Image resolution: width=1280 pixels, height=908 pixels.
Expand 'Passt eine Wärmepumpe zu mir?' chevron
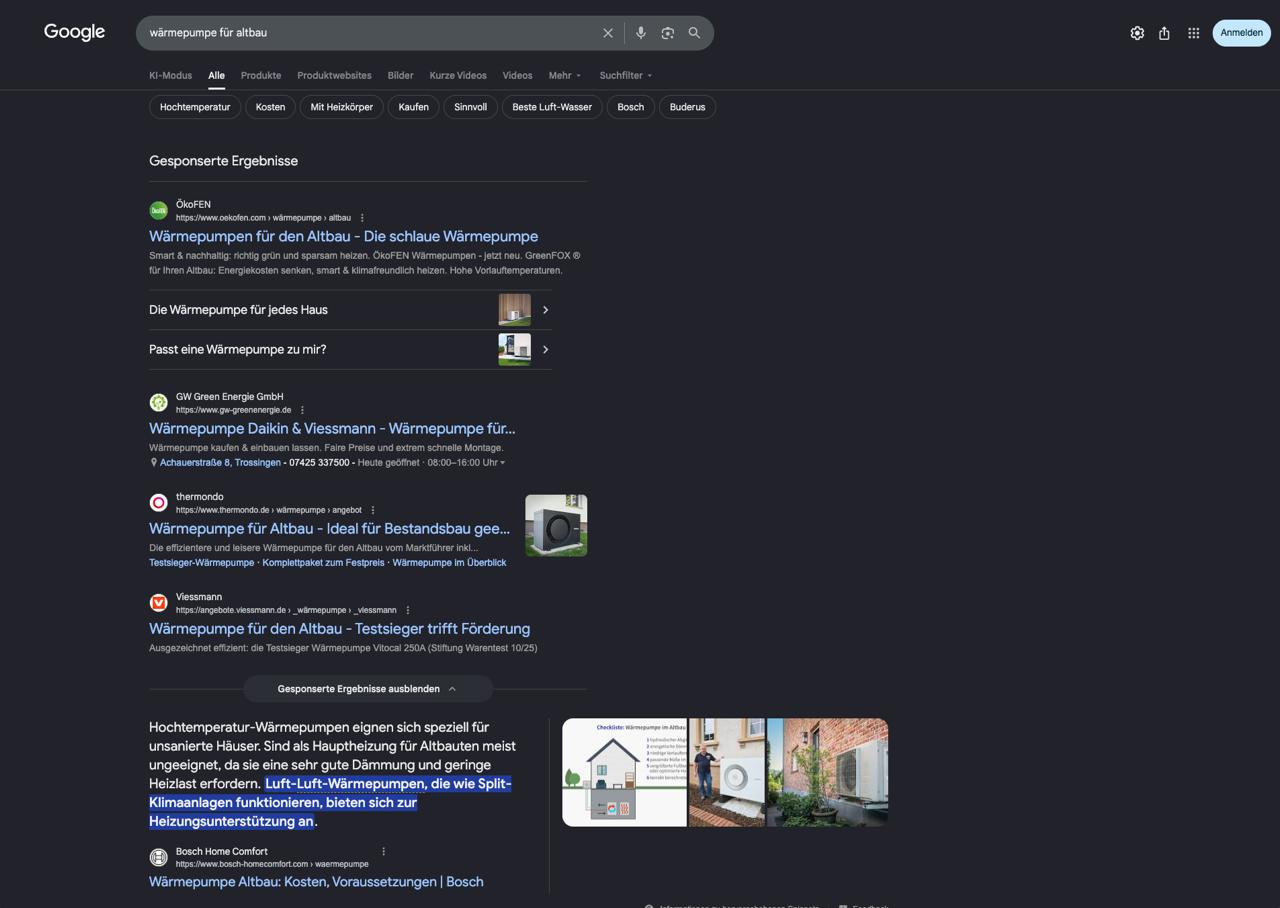(545, 350)
